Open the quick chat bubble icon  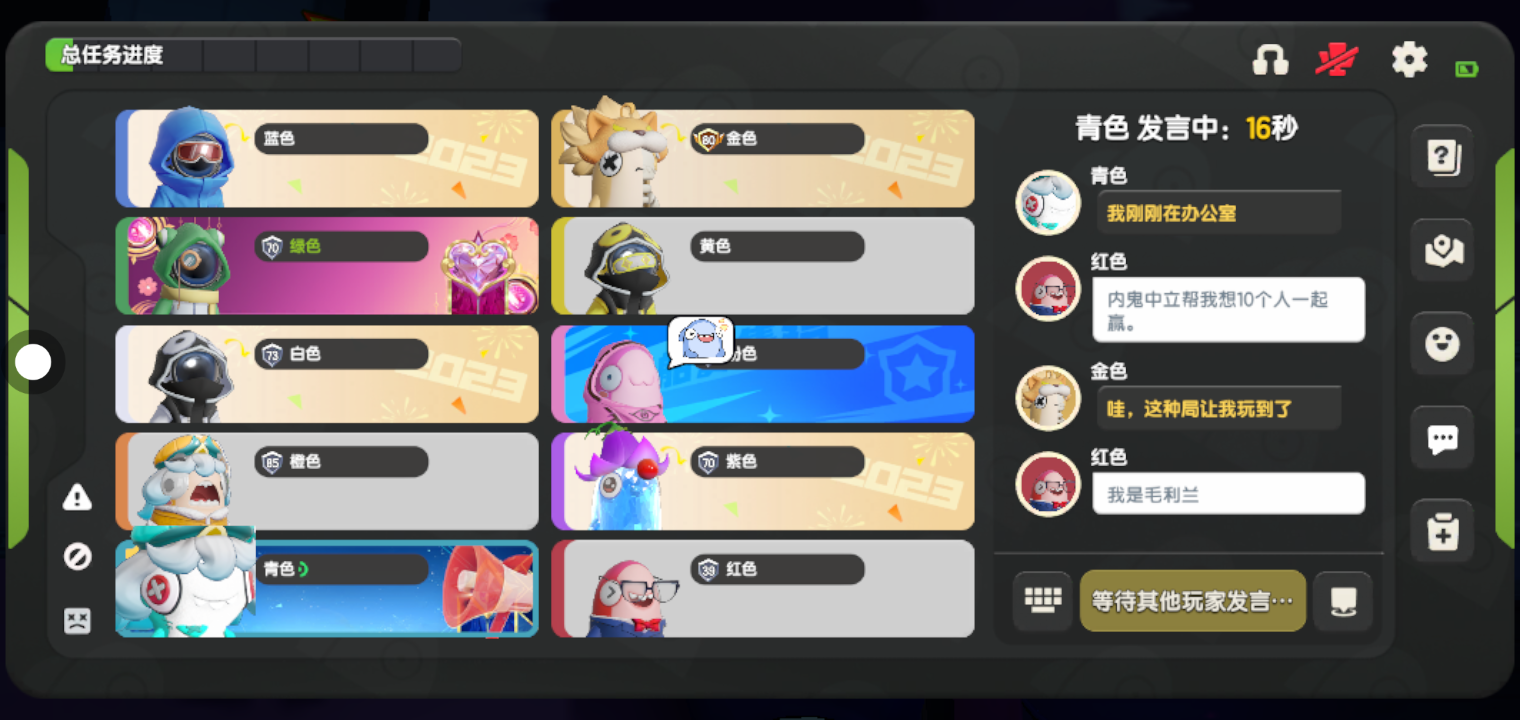tap(1442, 438)
